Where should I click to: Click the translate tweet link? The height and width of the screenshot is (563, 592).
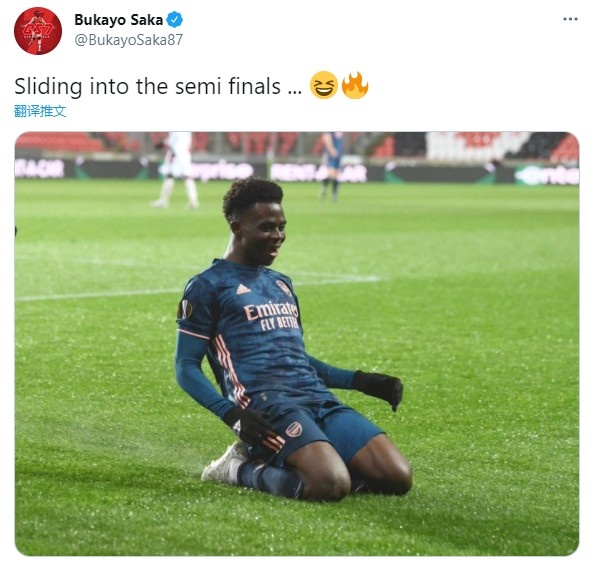(x=40, y=111)
